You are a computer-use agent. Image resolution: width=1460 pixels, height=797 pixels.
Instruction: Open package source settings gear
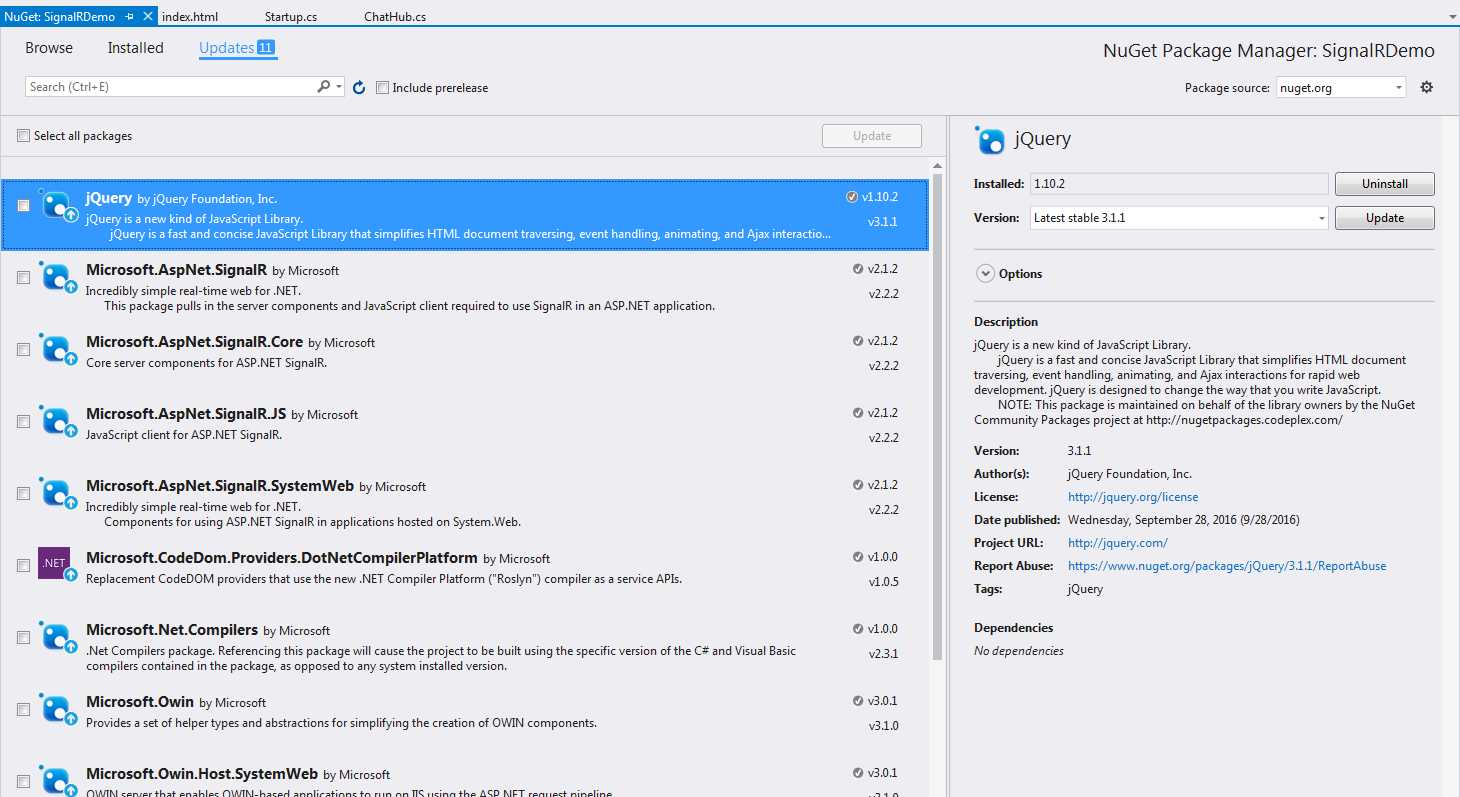pos(1427,87)
